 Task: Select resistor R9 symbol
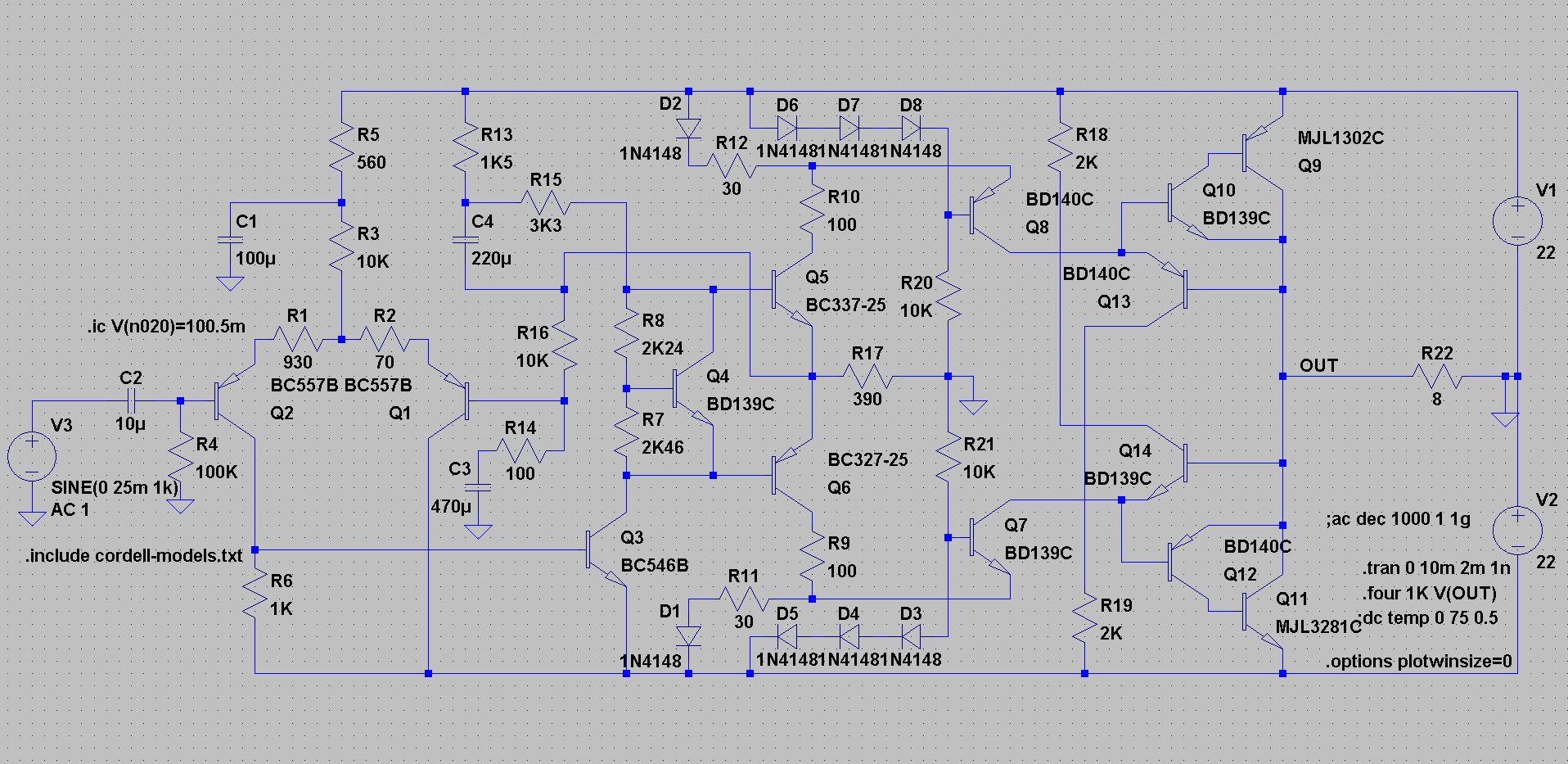pos(812,556)
